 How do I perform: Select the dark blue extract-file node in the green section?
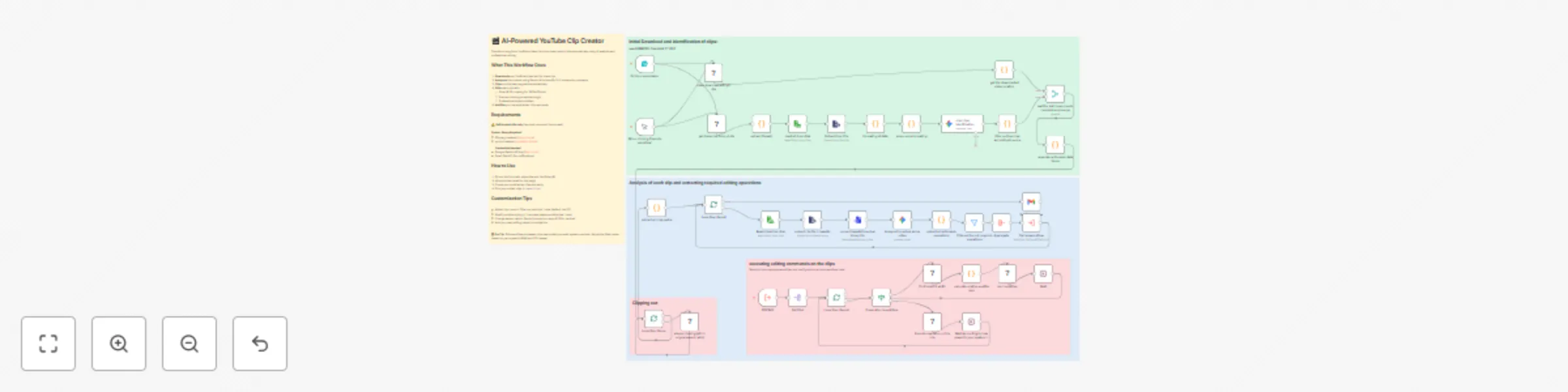click(x=836, y=123)
